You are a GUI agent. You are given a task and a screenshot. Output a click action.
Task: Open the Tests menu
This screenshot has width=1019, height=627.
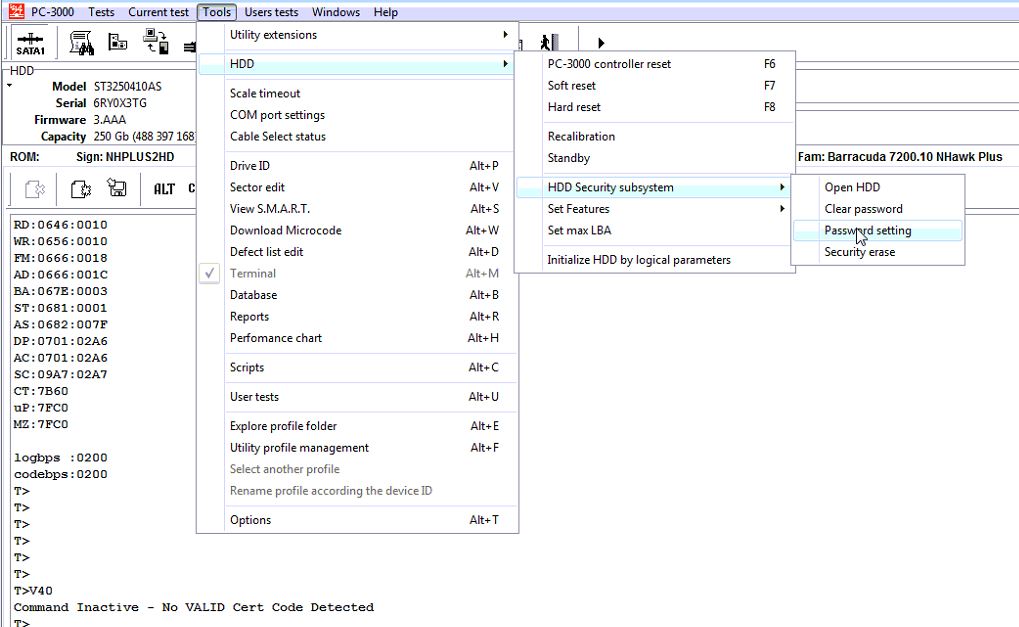coord(101,12)
